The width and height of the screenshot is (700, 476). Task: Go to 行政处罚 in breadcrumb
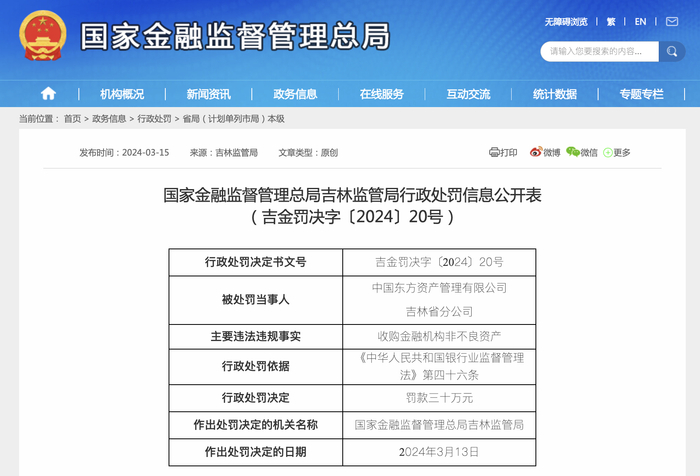[154, 119]
